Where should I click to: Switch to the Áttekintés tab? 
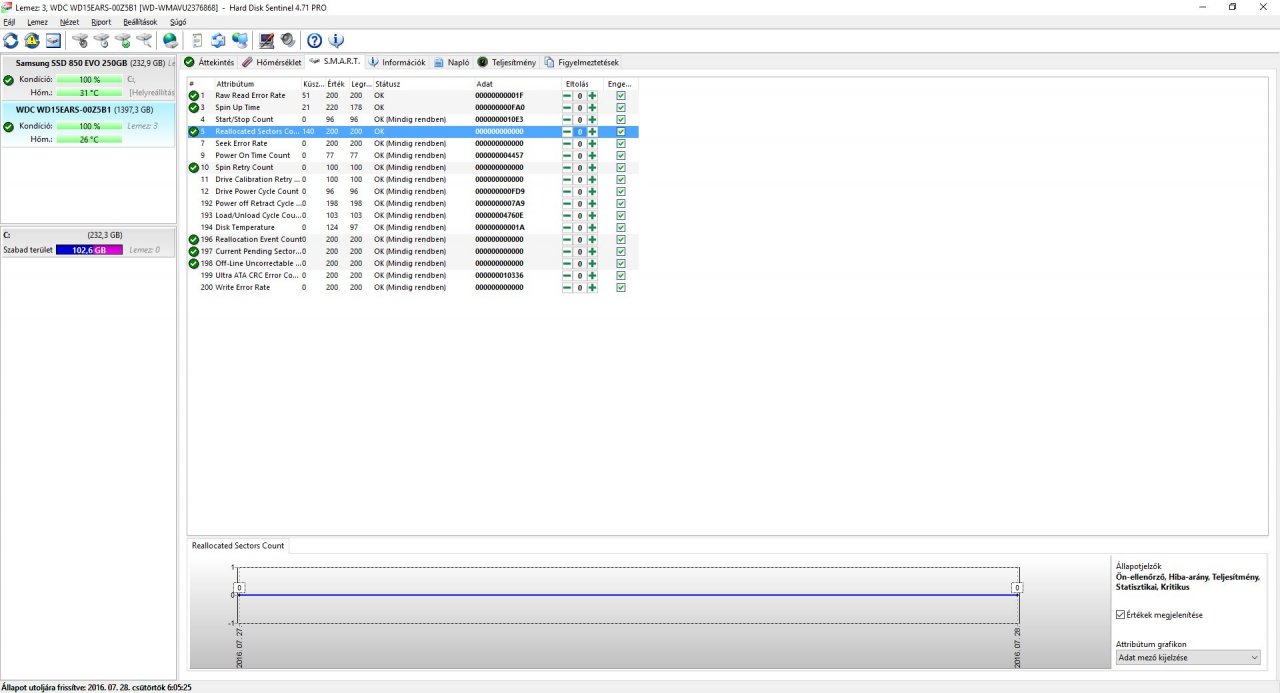tap(210, 62)
